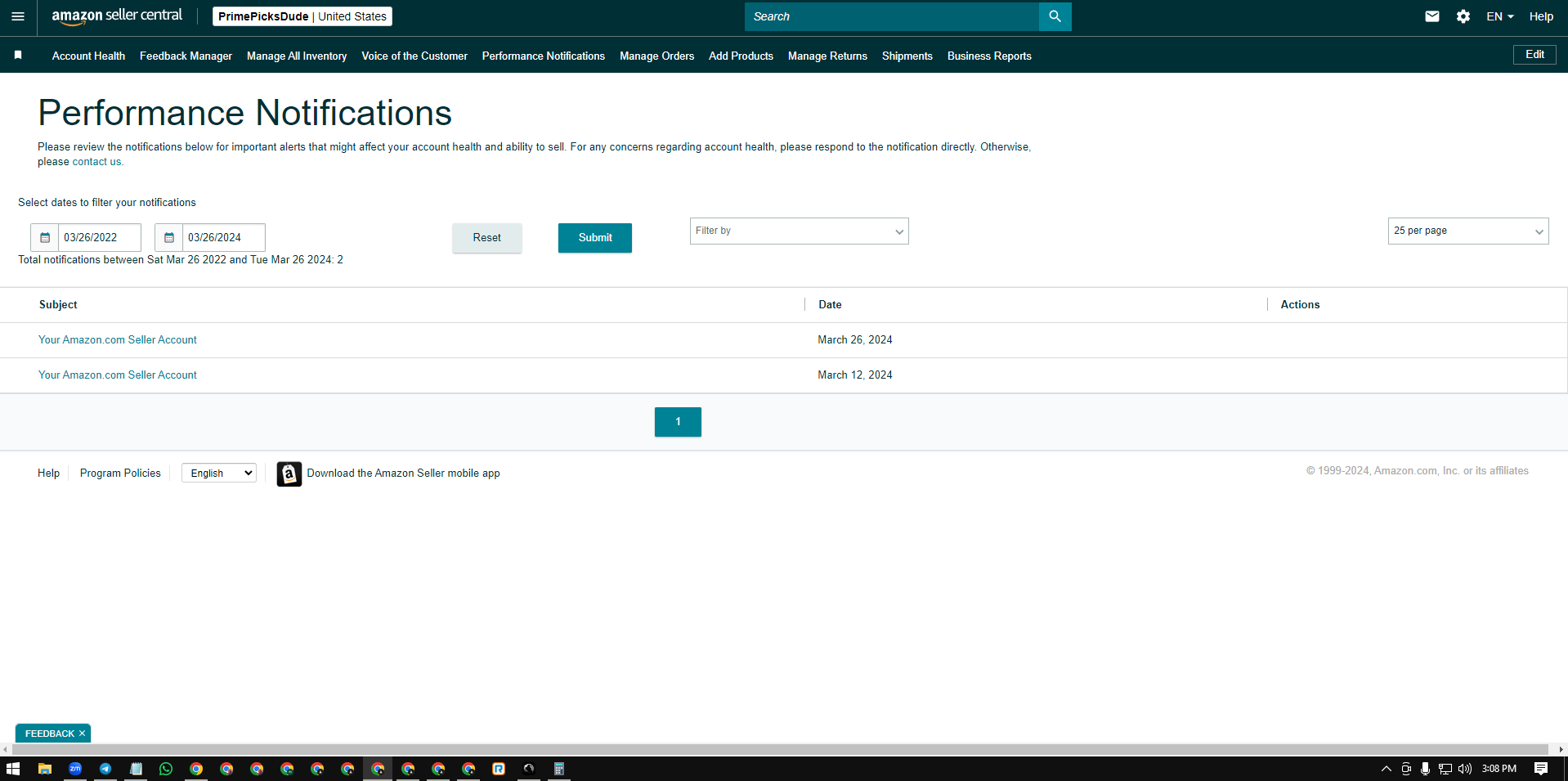Select Voice of the Customer
The height and width of the screenshot is (781, 1568).
click(414, 56)
